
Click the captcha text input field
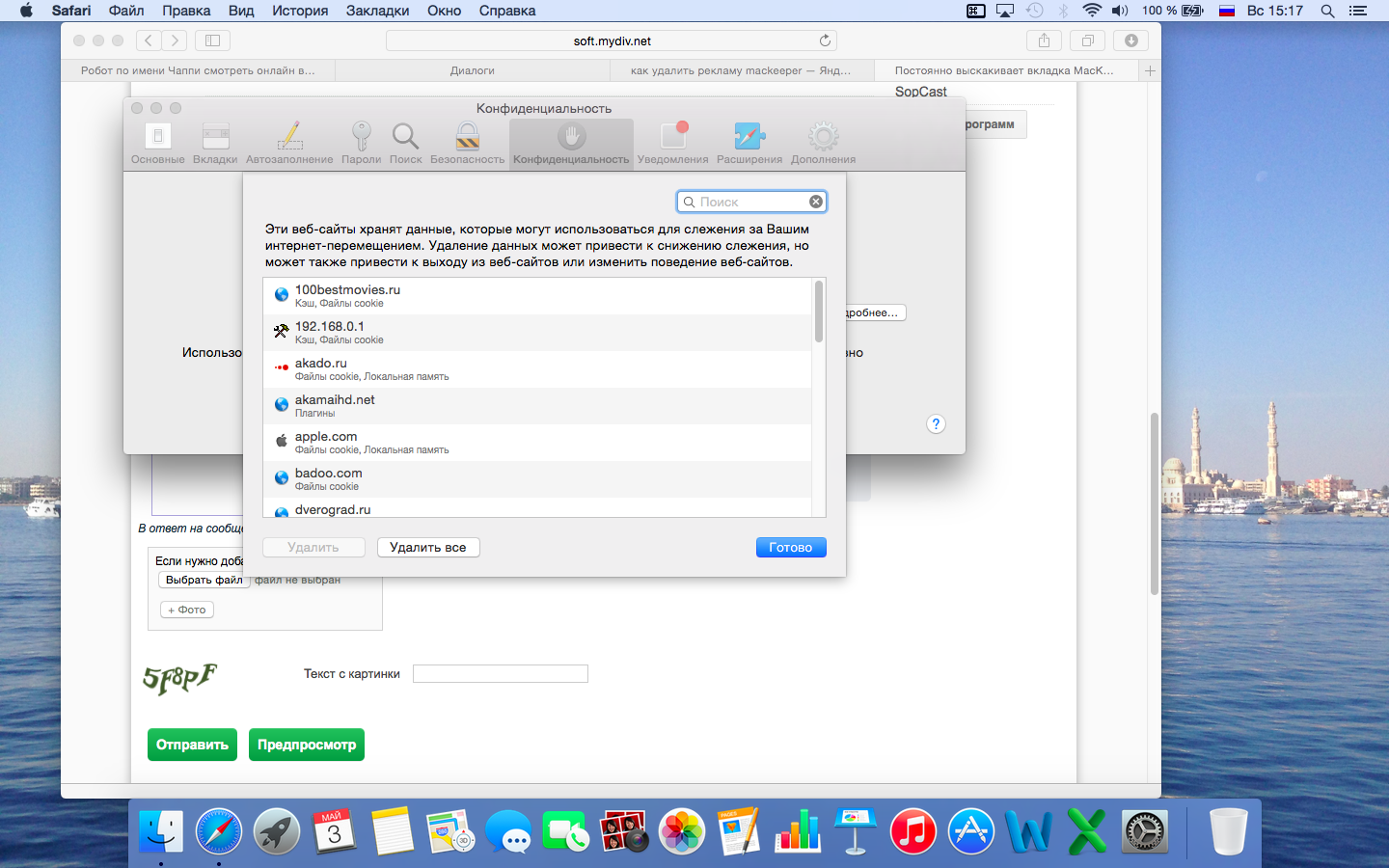501,674
